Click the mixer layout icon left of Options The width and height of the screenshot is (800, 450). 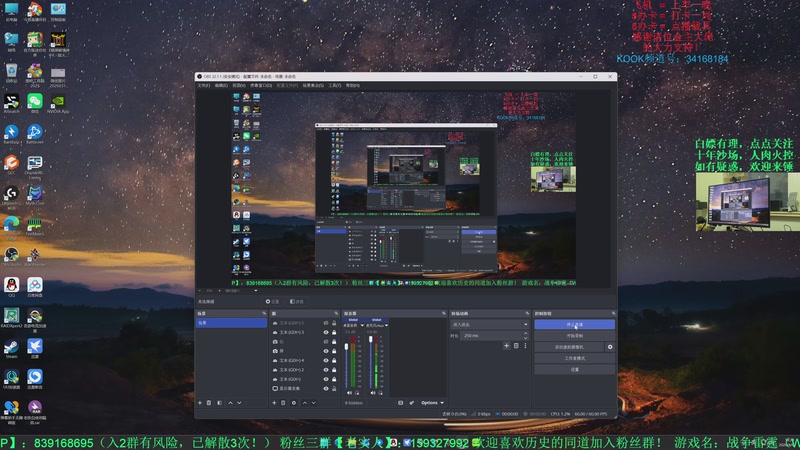401,403
